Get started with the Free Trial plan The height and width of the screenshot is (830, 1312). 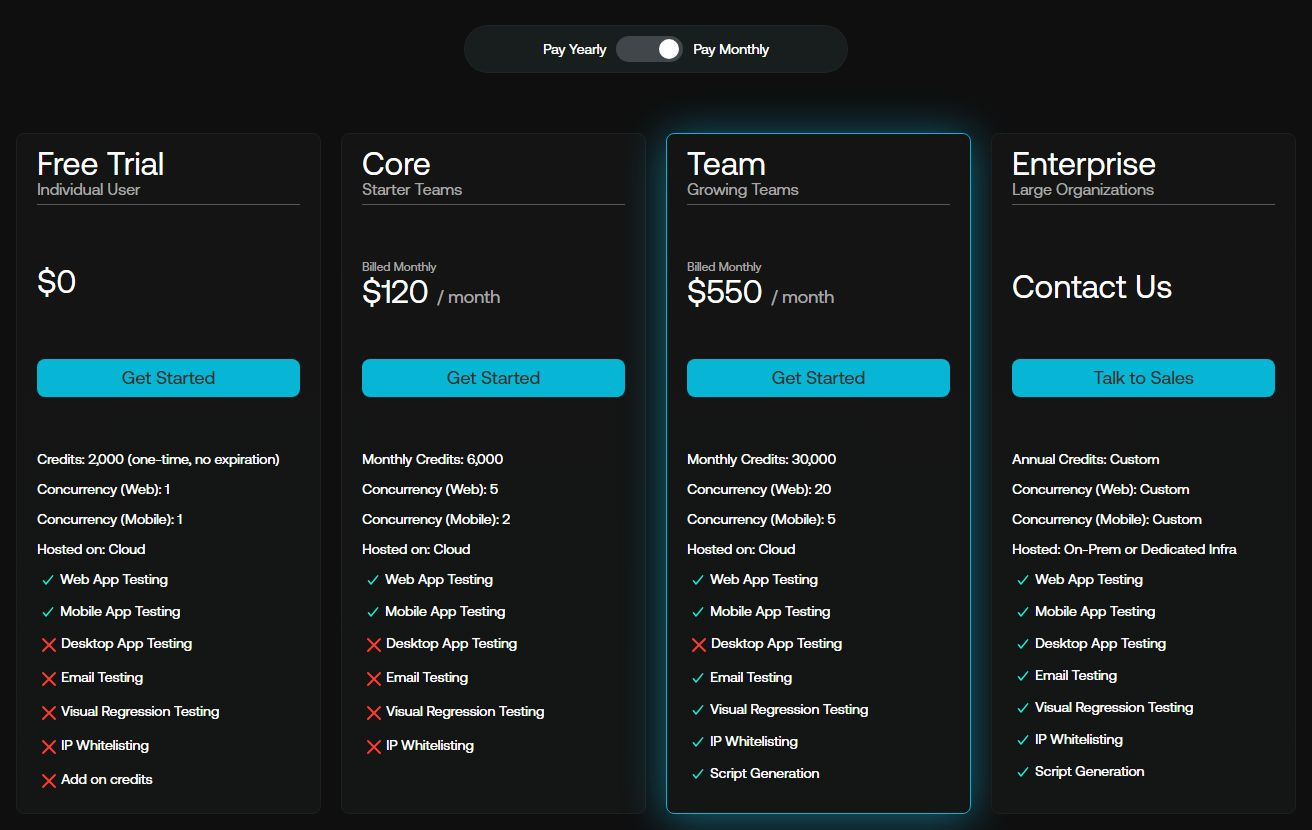click(x=168, y=378)
